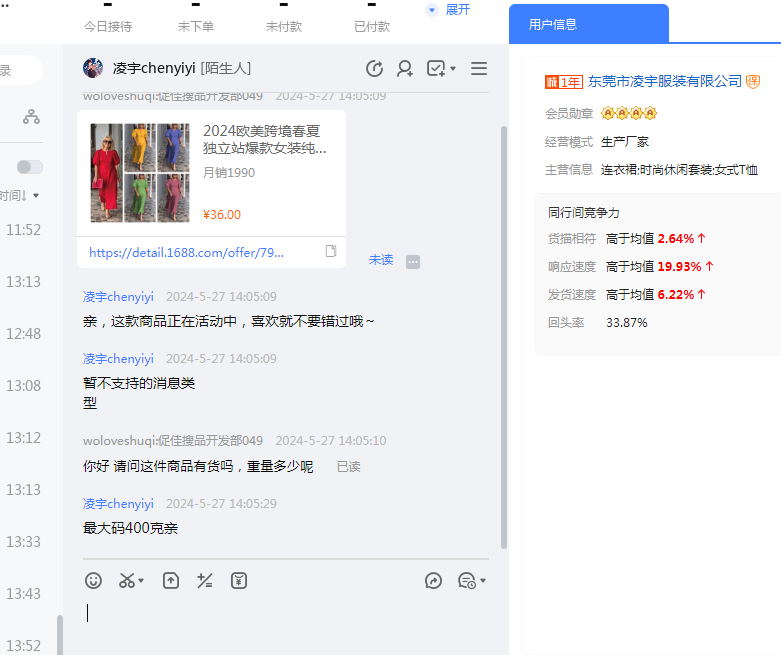Click the yuan payment icon in toolbar

pyautogui.click(x=239, y=580)
